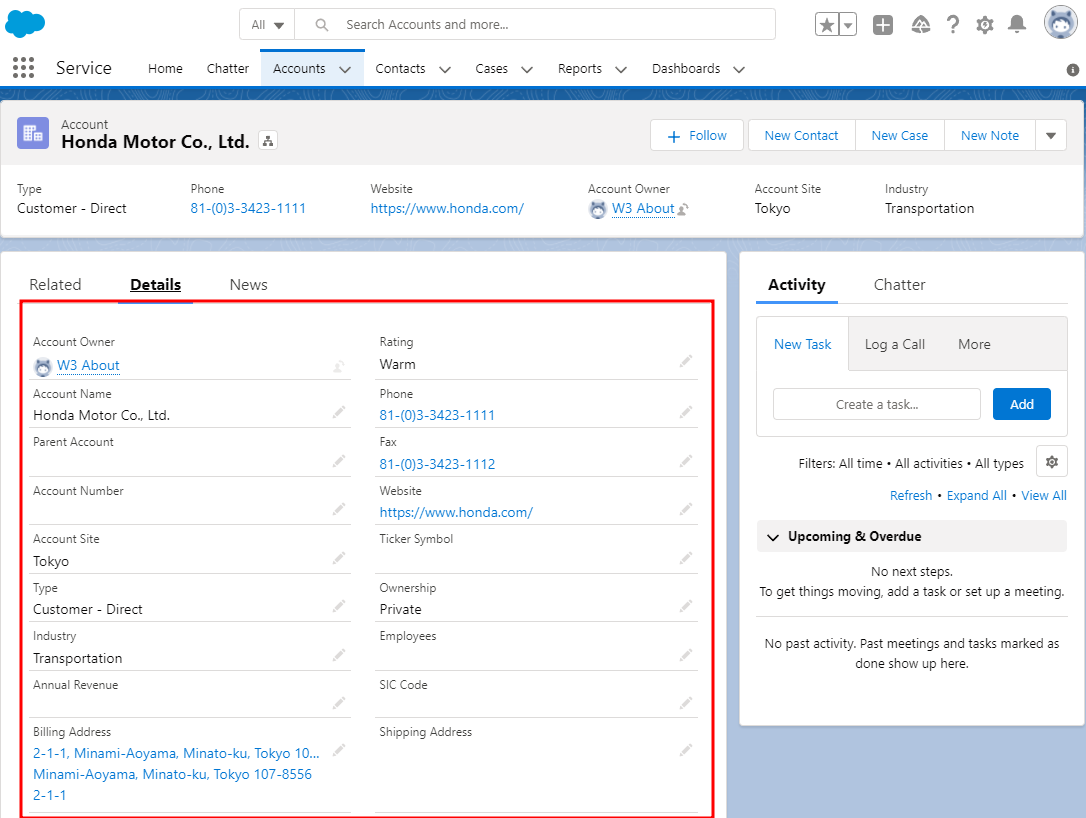Edit Fax field pencil icon
The height and width of the screenshot is (818, 1086).
(686, 461)
